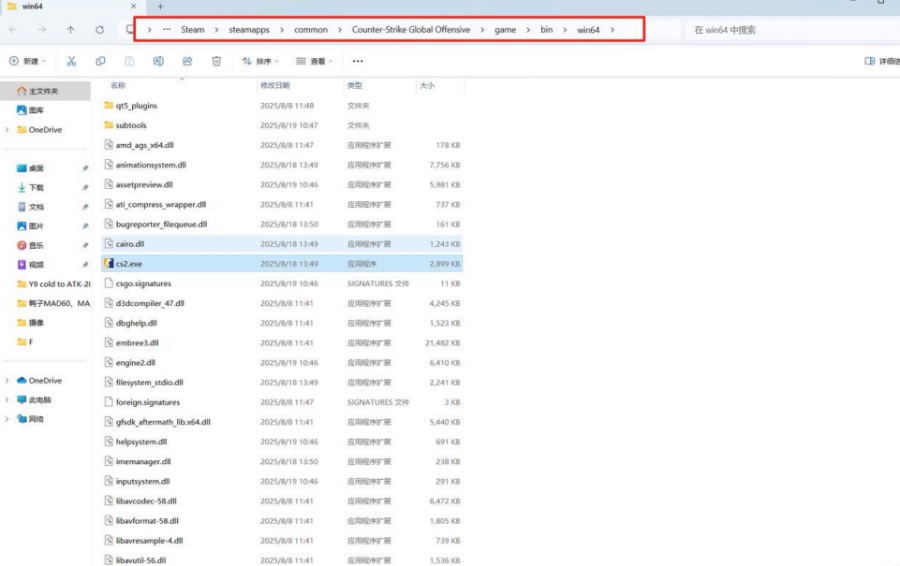Select cairo.dll file
Viewport: 900px width, 566px height.
click(282, 244)
